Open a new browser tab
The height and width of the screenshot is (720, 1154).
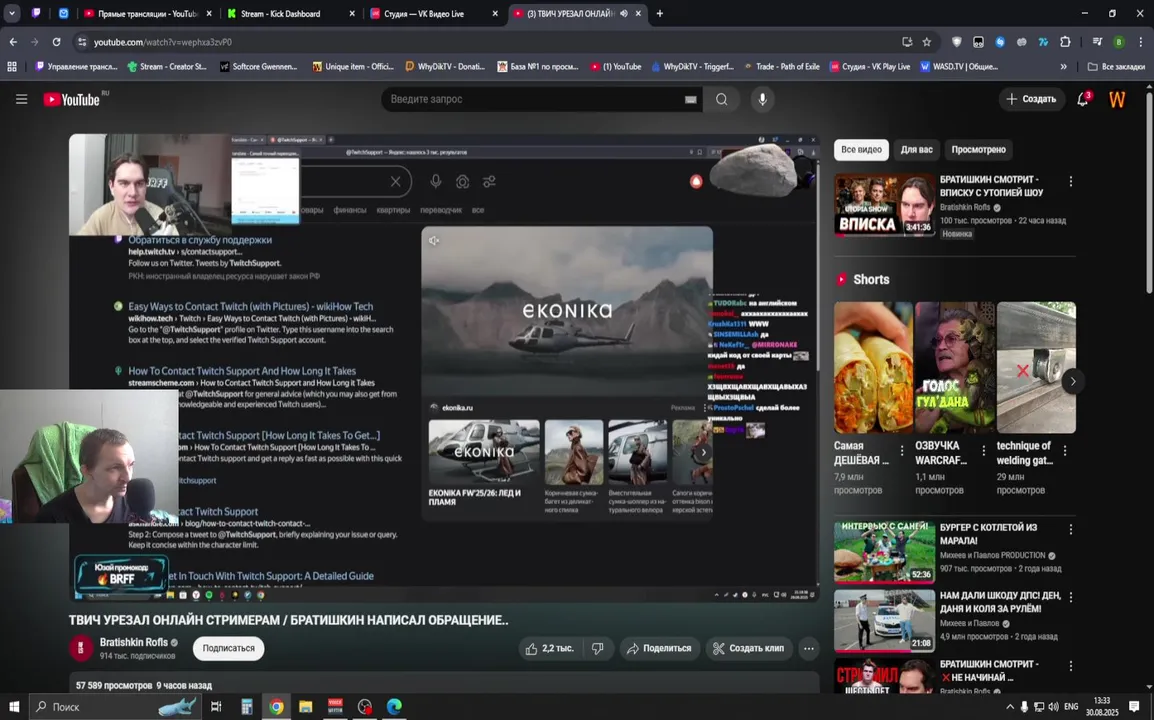pyautogui.click(x=659, y=13)
